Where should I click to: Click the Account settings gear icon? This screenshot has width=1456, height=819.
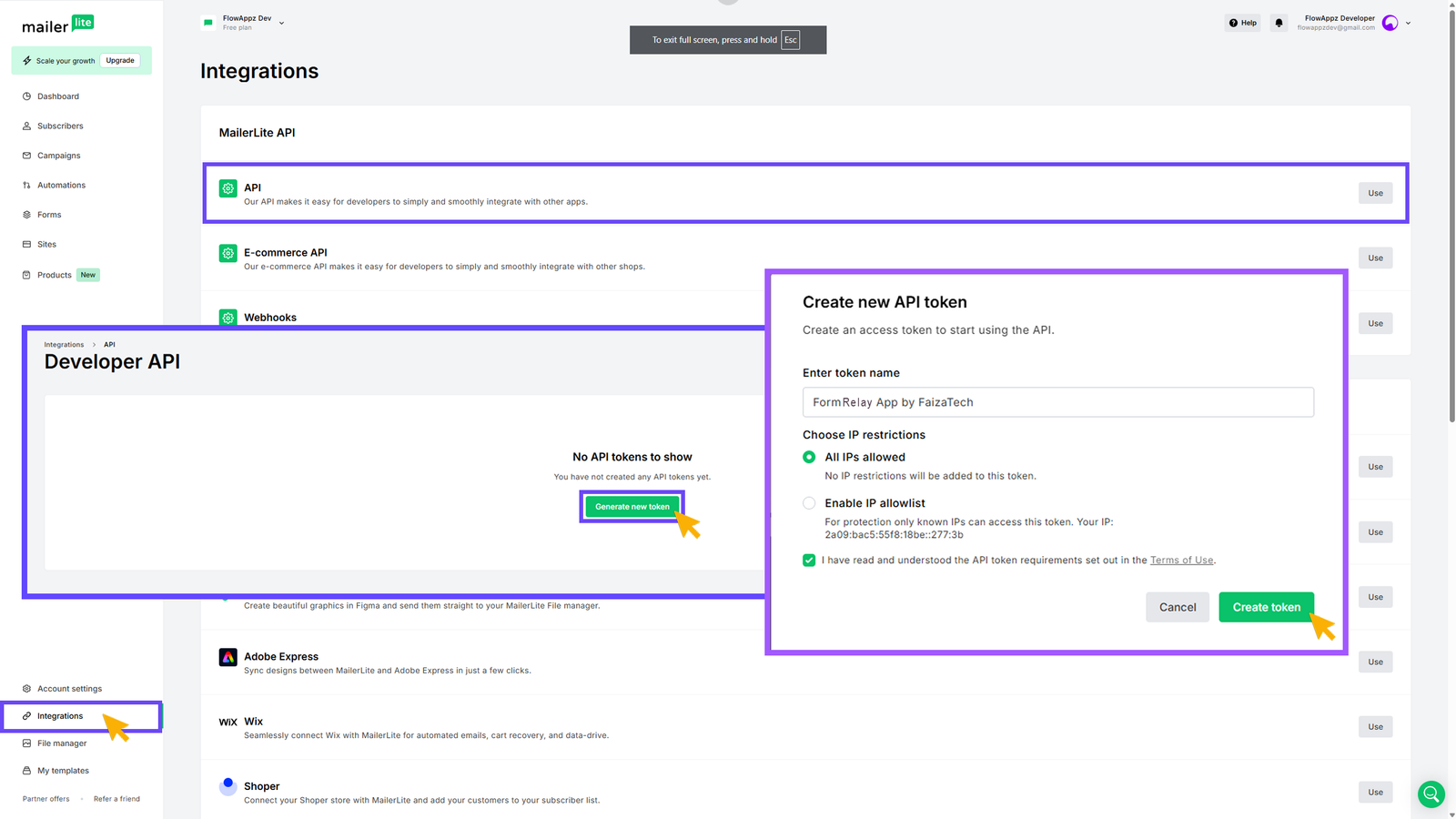26,689
